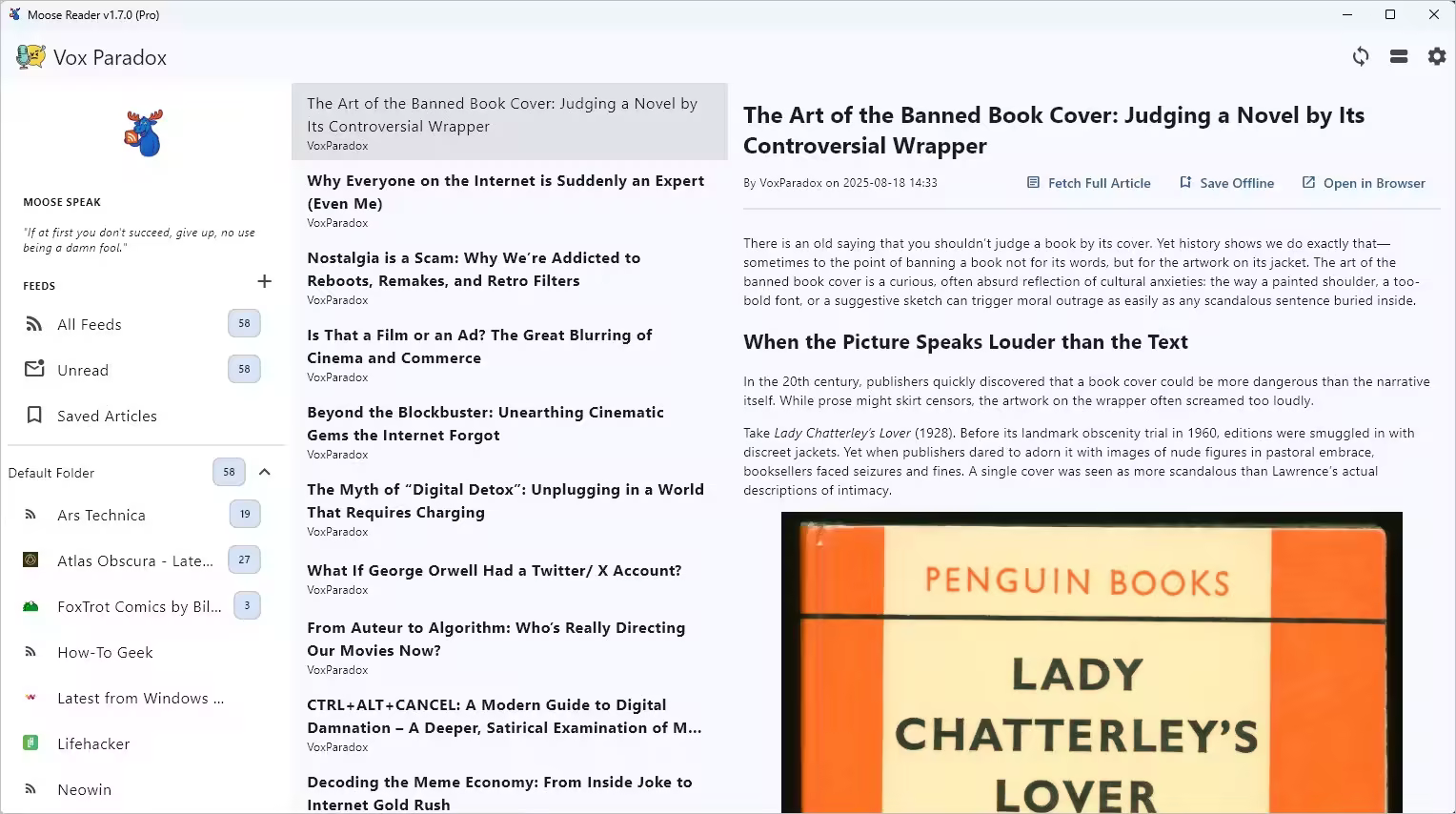Screen dimensions: 1456x814
Task: Click the FEEDS section label
Action: (39, 286)
